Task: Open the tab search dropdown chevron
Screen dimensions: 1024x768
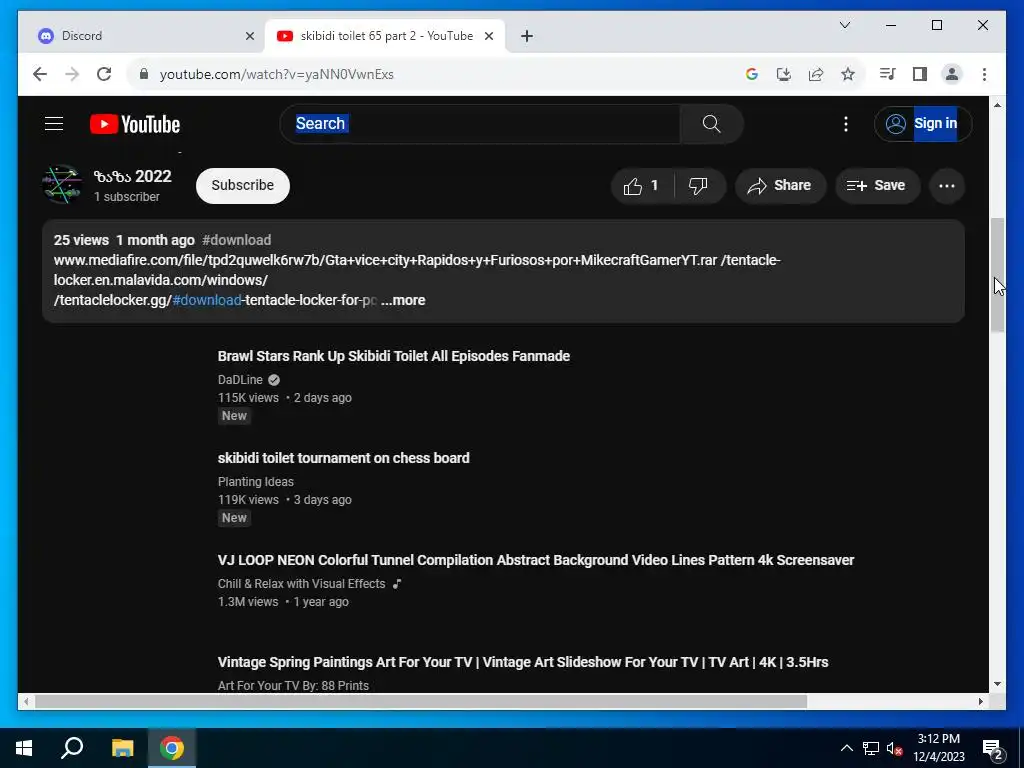Action: [844, 25]
